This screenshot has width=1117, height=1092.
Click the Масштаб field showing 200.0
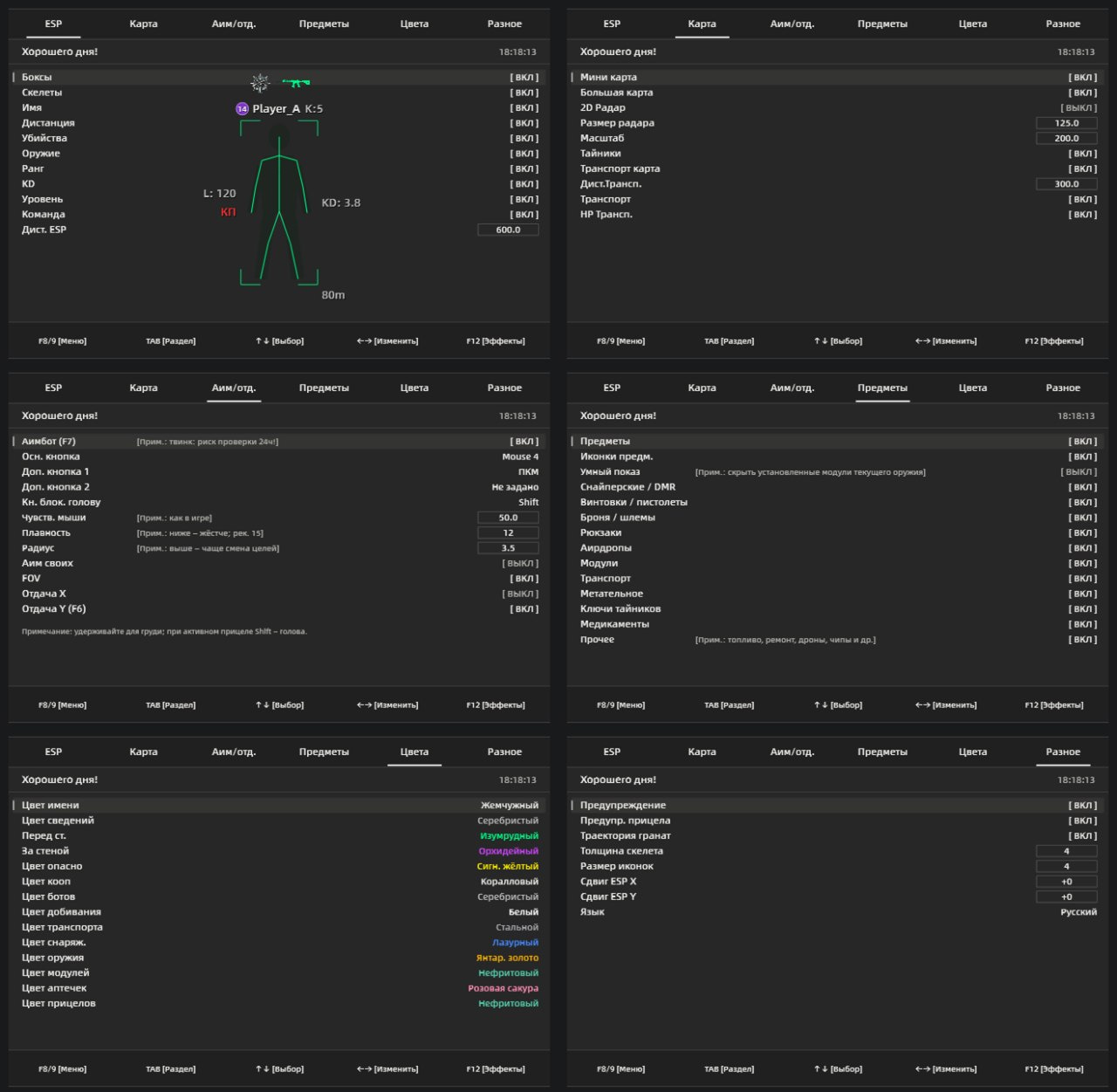1066,139
